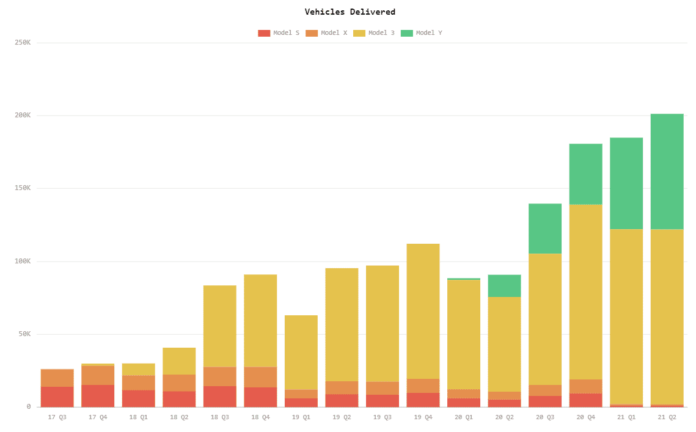This screenshot has width=696, height=432.
Task: Select the yellow Model 3 segment for 21 Q2
Action: tap(667, 317)
